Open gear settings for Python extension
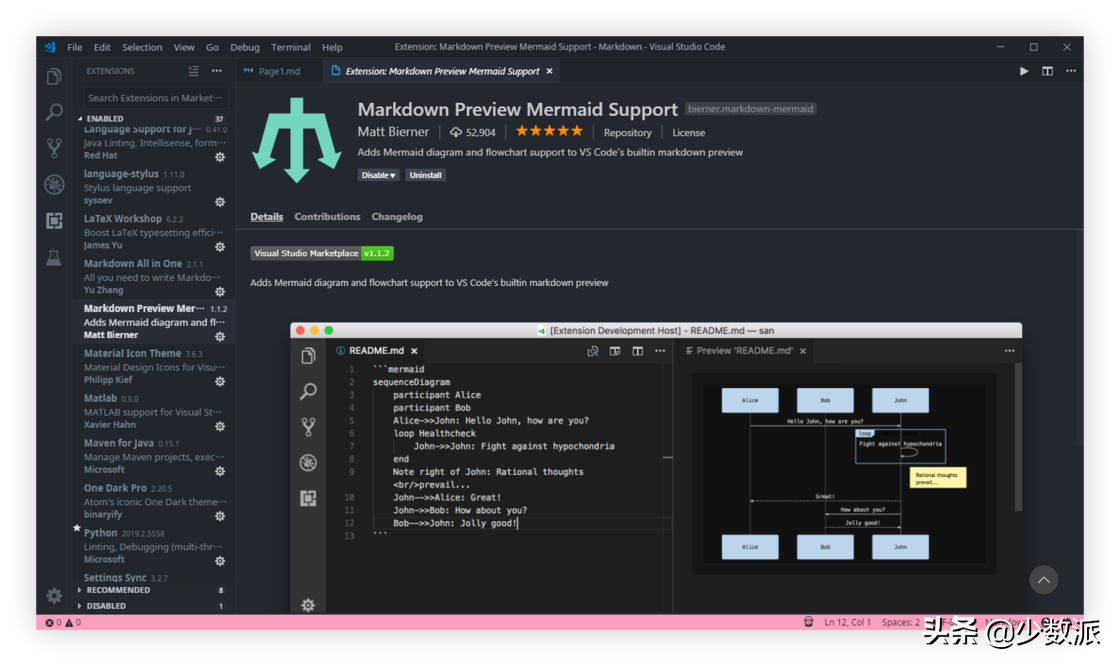The width and height of the screenshot is (1120, 666). click(x=220, y=561)
